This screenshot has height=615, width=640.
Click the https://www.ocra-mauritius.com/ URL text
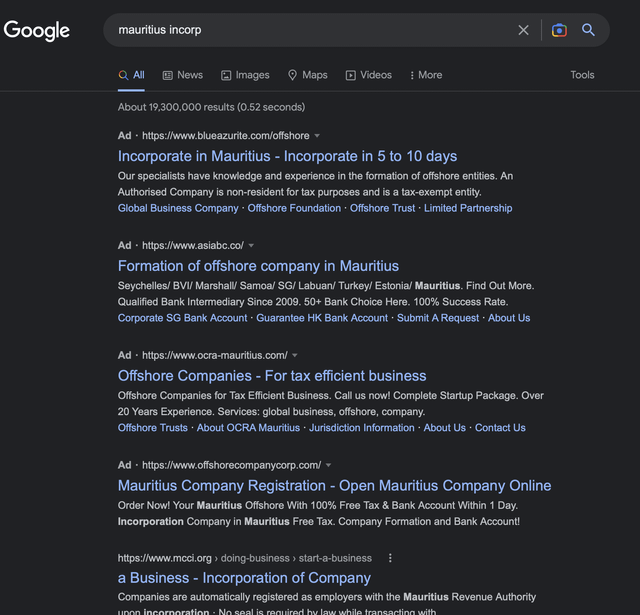point(215,355)
